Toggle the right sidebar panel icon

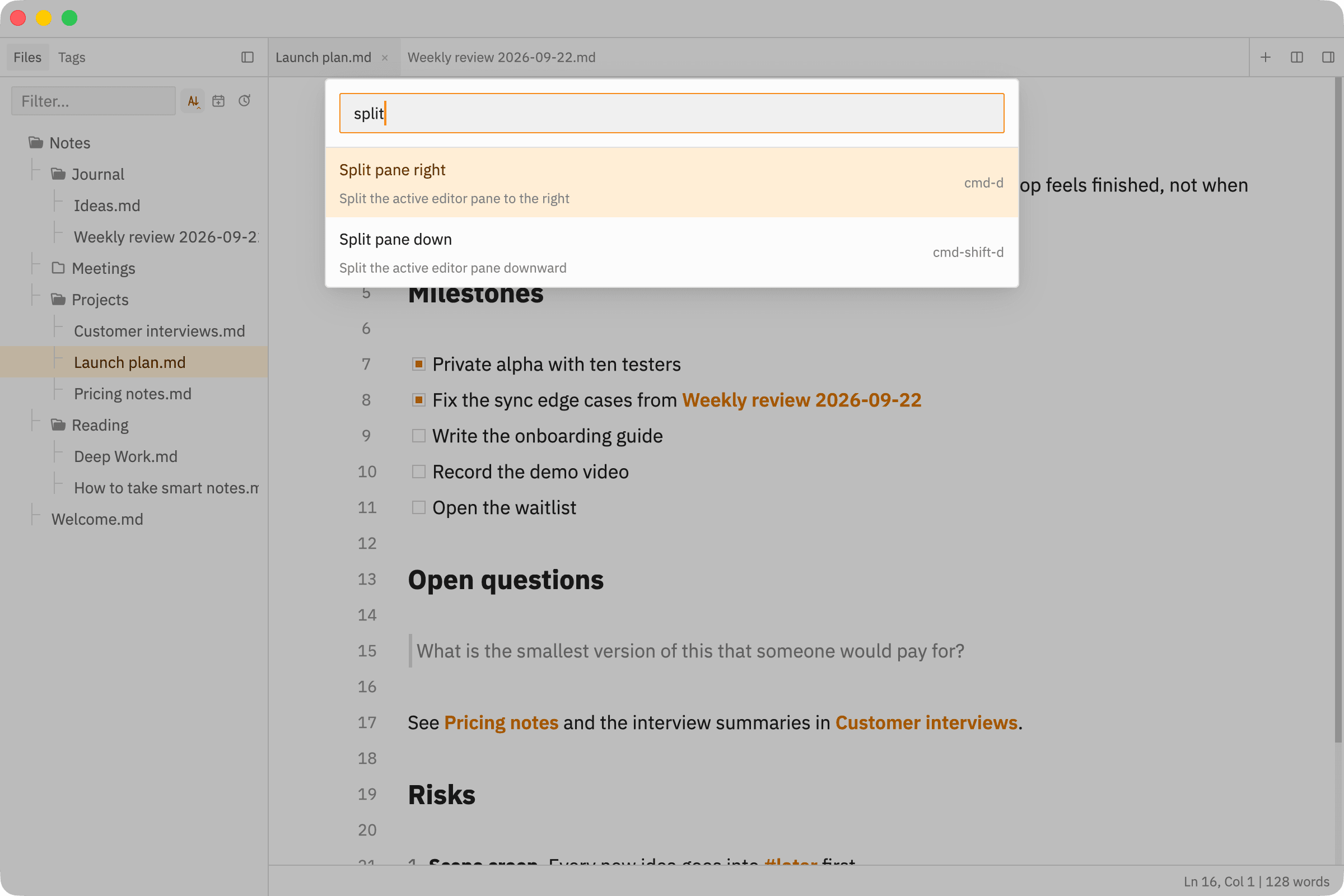tap(1328, 57)
